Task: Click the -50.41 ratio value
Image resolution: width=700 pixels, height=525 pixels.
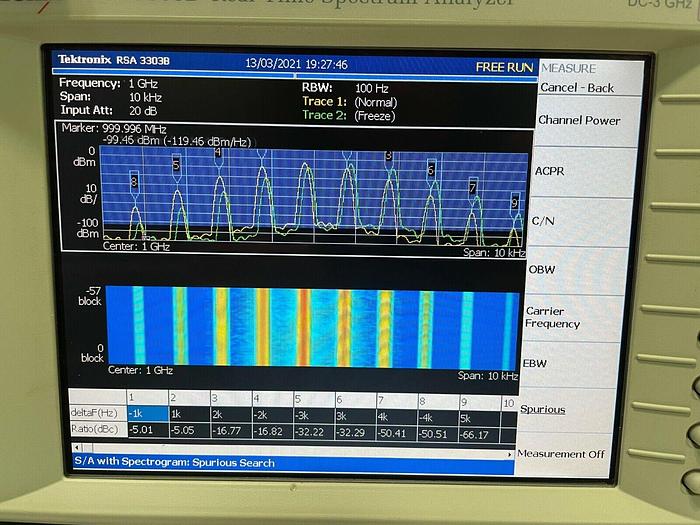Action: (397, 433)
